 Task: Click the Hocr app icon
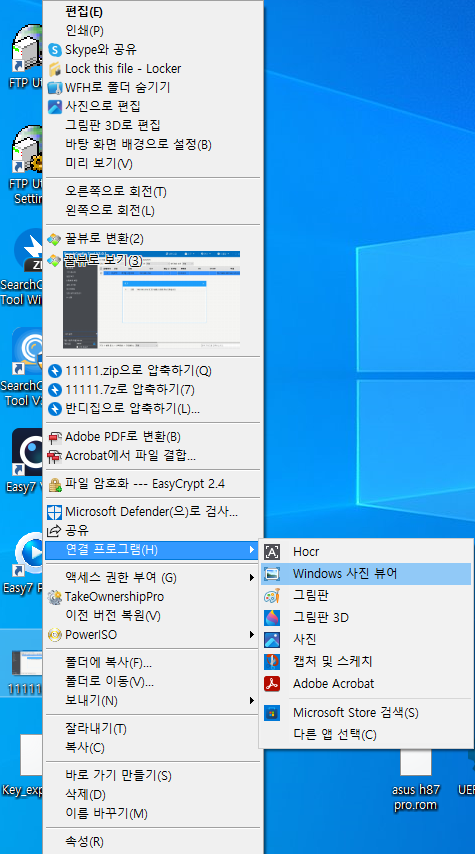coord(272,552)
